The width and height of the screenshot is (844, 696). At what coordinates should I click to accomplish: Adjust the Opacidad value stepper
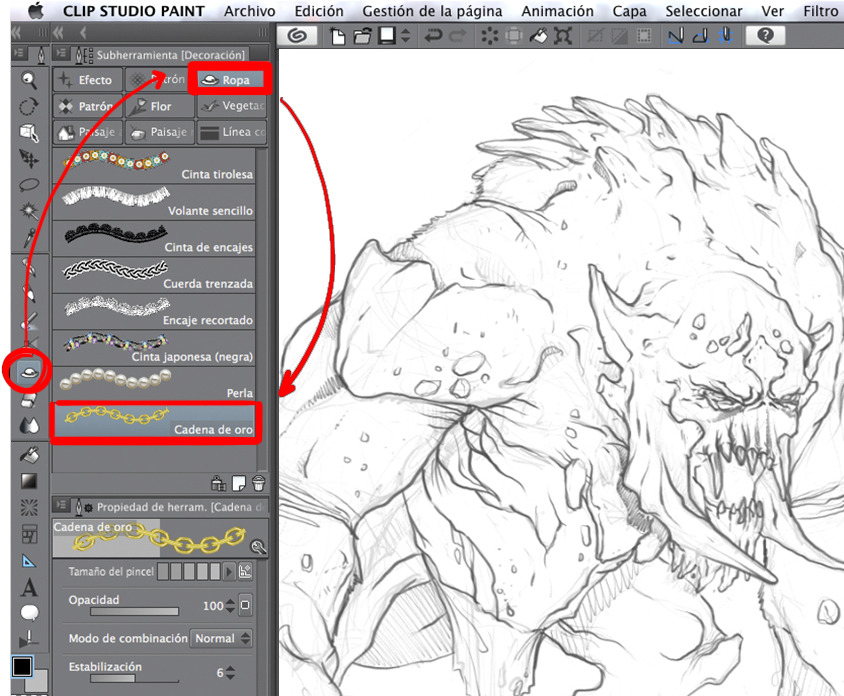pos(230,606)
